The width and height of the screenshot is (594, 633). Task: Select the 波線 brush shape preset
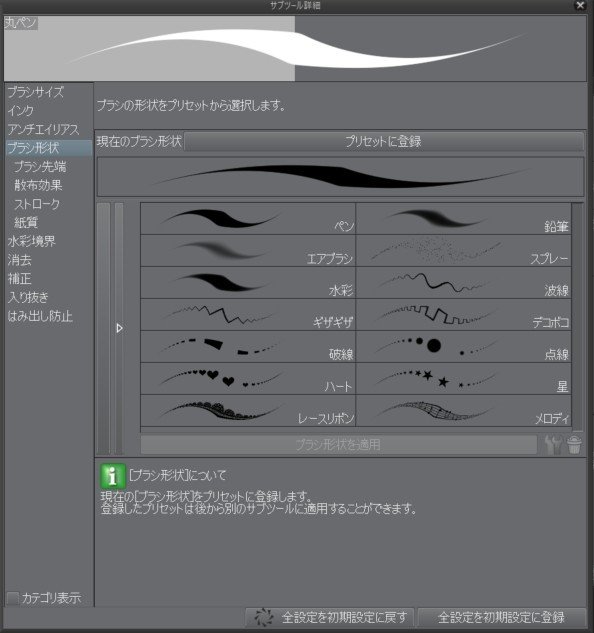[464, 283]
